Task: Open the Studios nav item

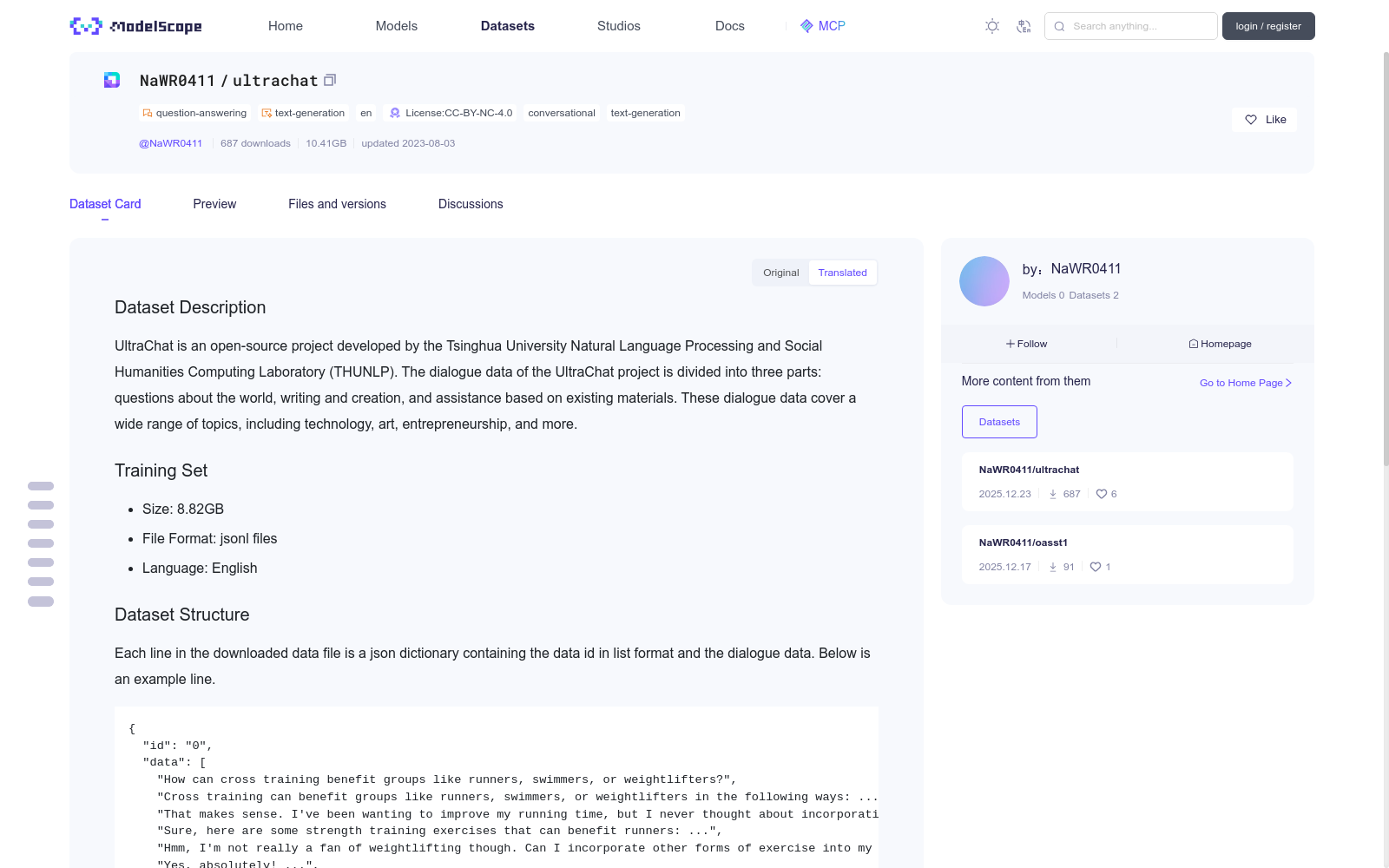Action: (619, 26)
